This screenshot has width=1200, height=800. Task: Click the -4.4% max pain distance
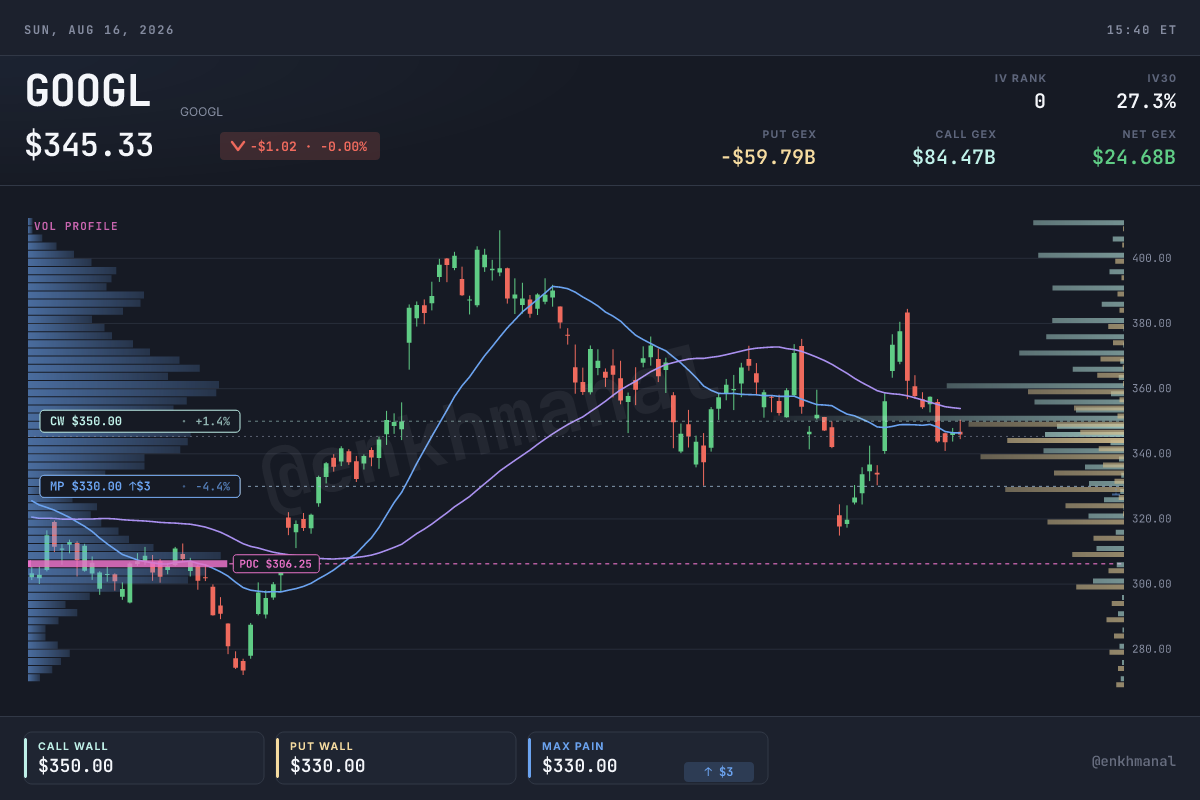[212, 487]
